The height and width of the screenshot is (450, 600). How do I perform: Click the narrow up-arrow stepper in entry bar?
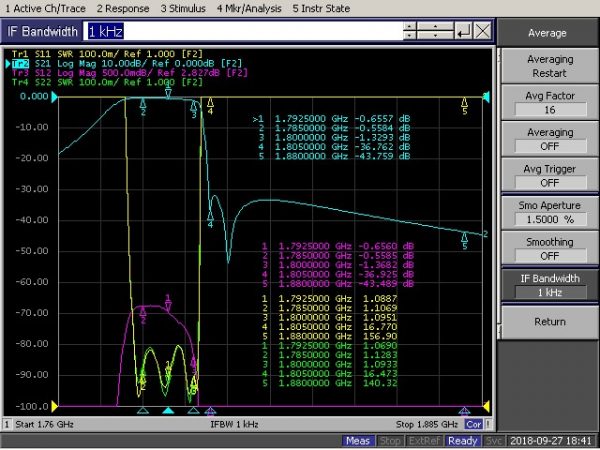point(409,26)
